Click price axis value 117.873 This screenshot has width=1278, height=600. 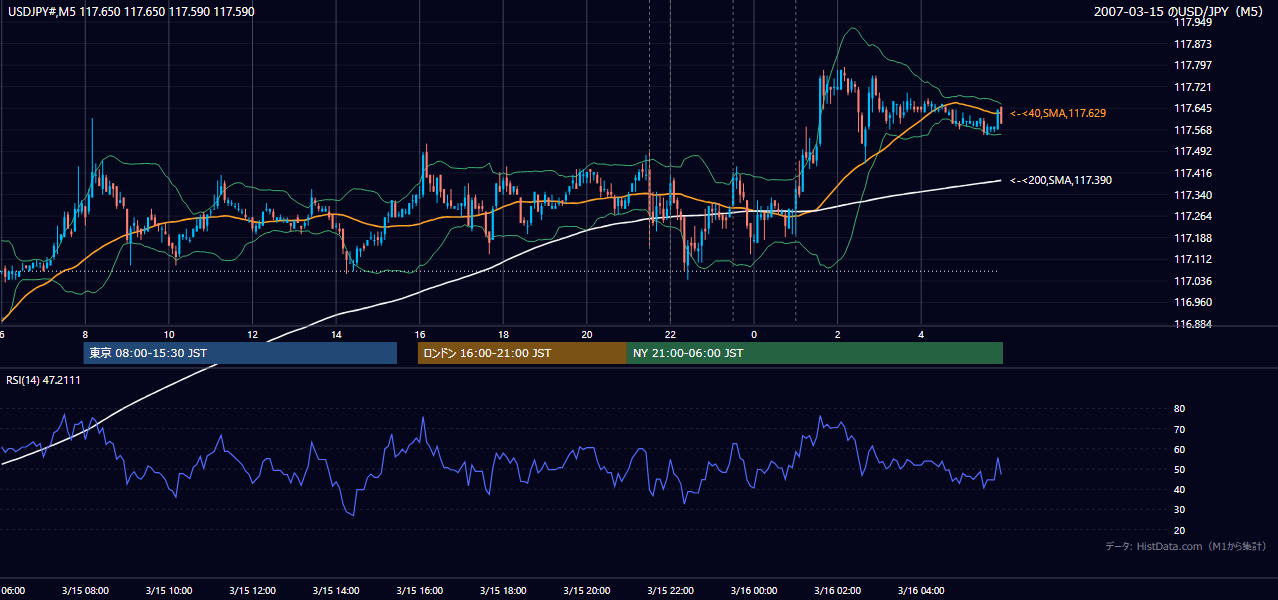point(1193,44)
